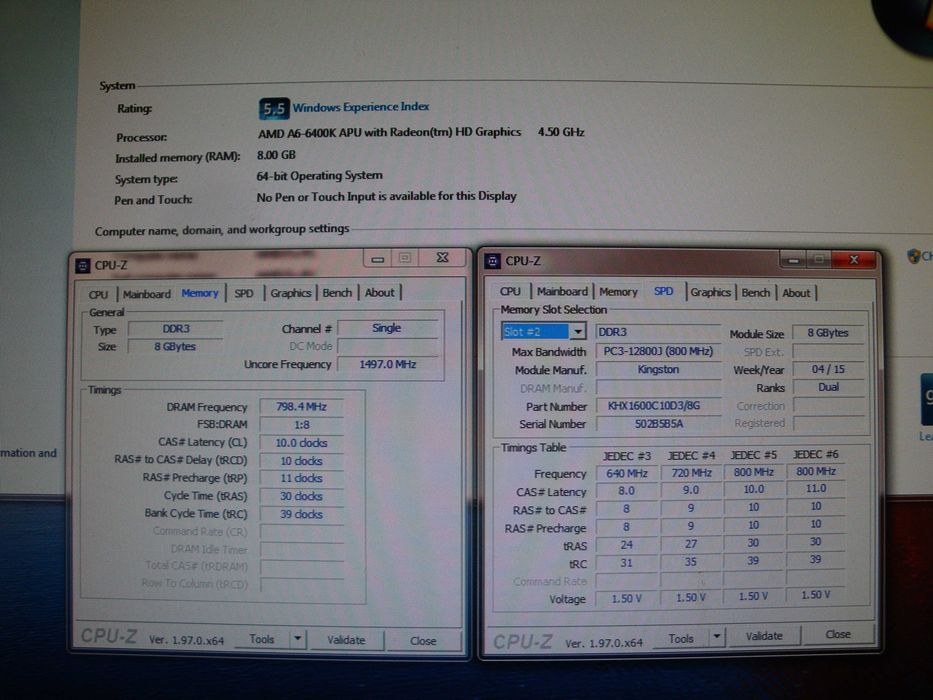Open About tab in left CPU-Z window
This screenshot has height=700, width=933.
[380, 292]
